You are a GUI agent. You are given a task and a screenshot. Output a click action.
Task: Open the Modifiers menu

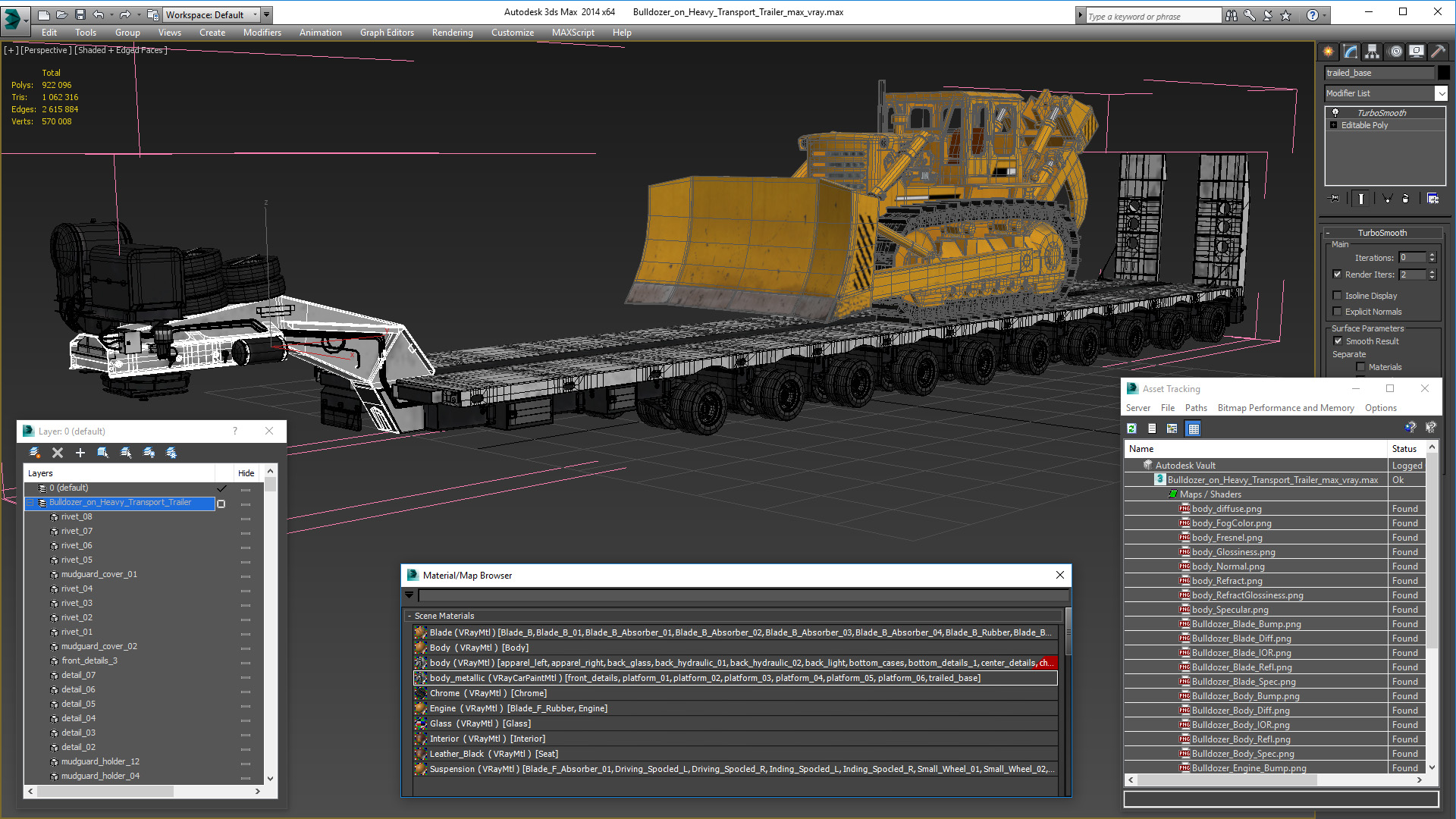pos(262,33)
